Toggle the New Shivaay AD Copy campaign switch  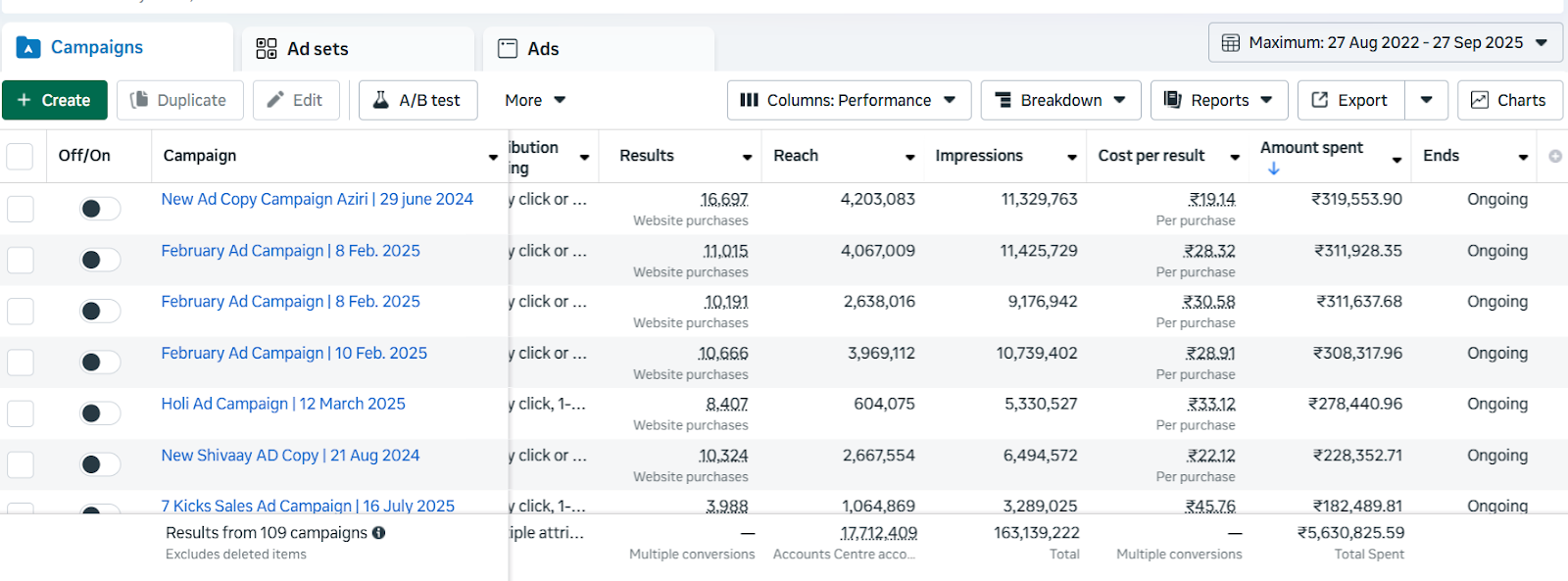[x=99, y=464]
